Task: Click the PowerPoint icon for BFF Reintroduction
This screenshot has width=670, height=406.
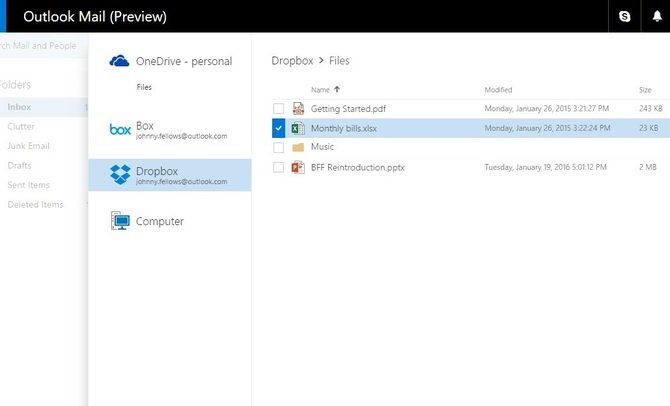Action: pos(298,167)
